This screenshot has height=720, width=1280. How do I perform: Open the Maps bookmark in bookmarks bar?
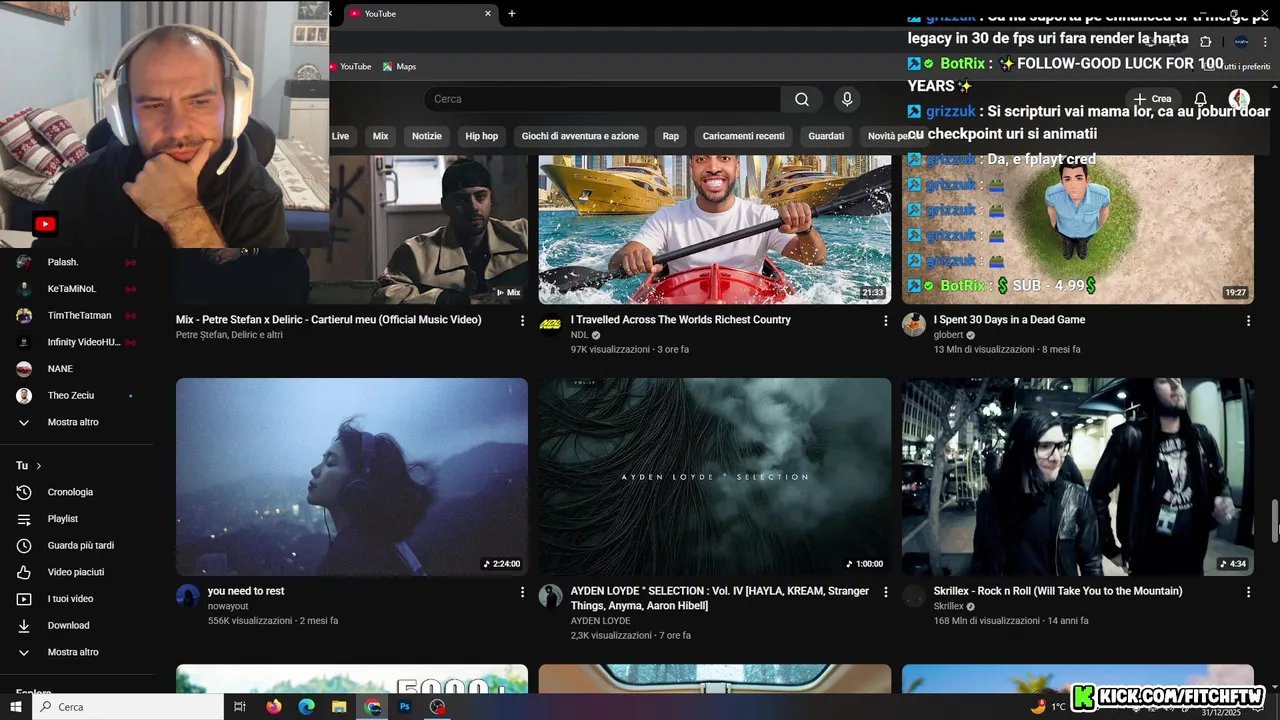pyautogui.click(x=399, y=67)
